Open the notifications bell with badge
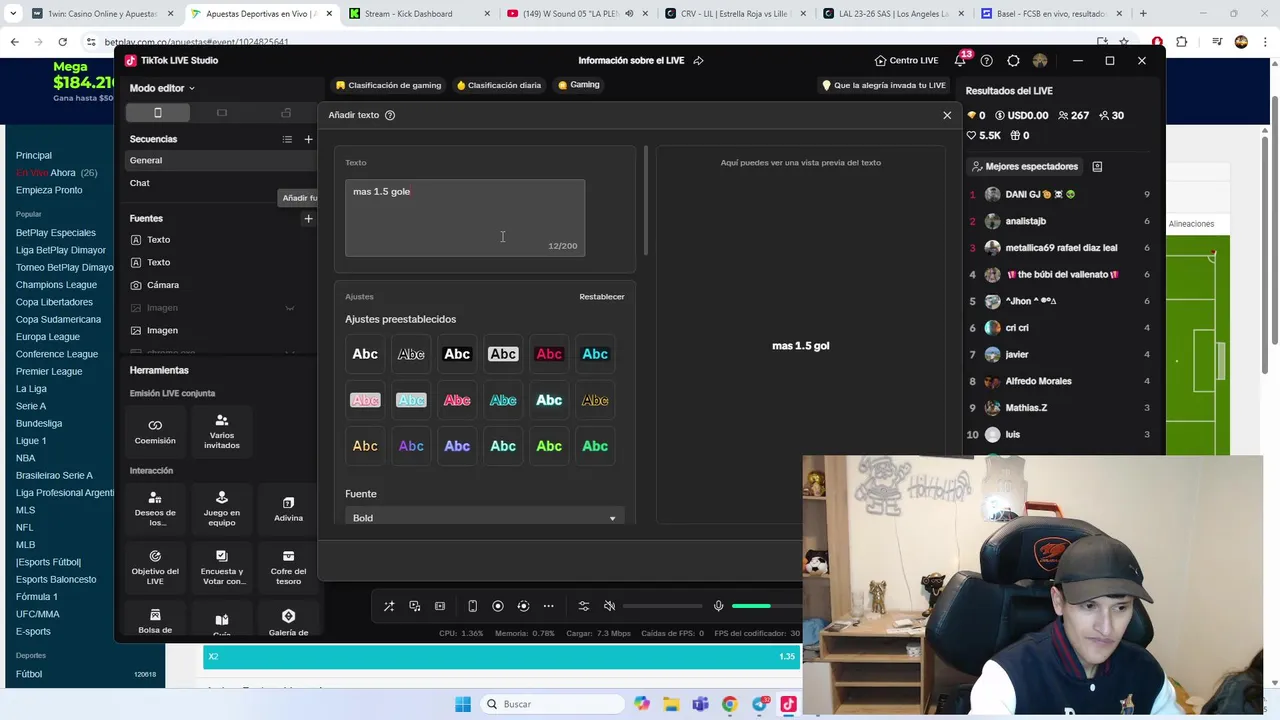1280x720 pixels. click(x=961, y=60)
